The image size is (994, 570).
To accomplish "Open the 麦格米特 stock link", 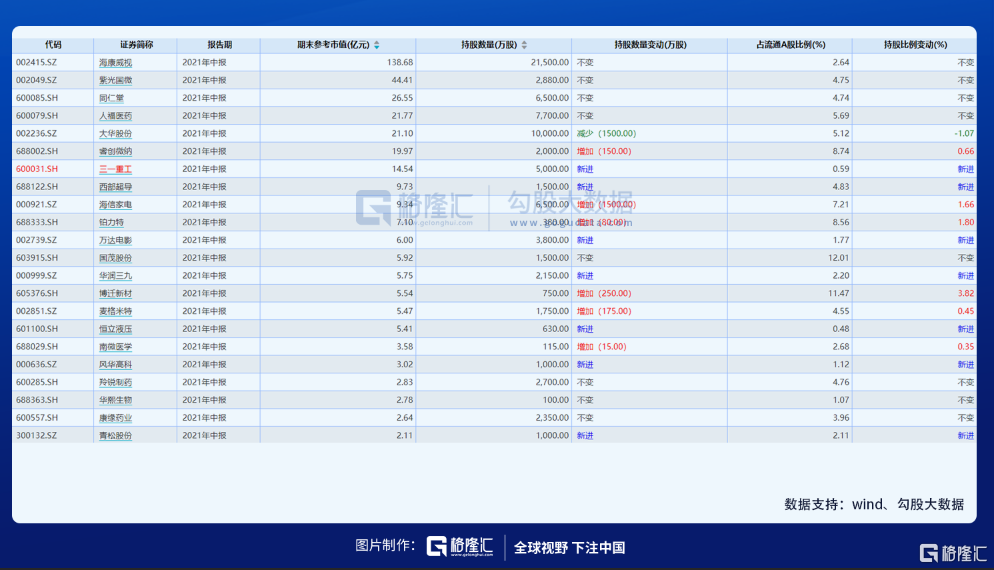I will (x=115, y=311).
